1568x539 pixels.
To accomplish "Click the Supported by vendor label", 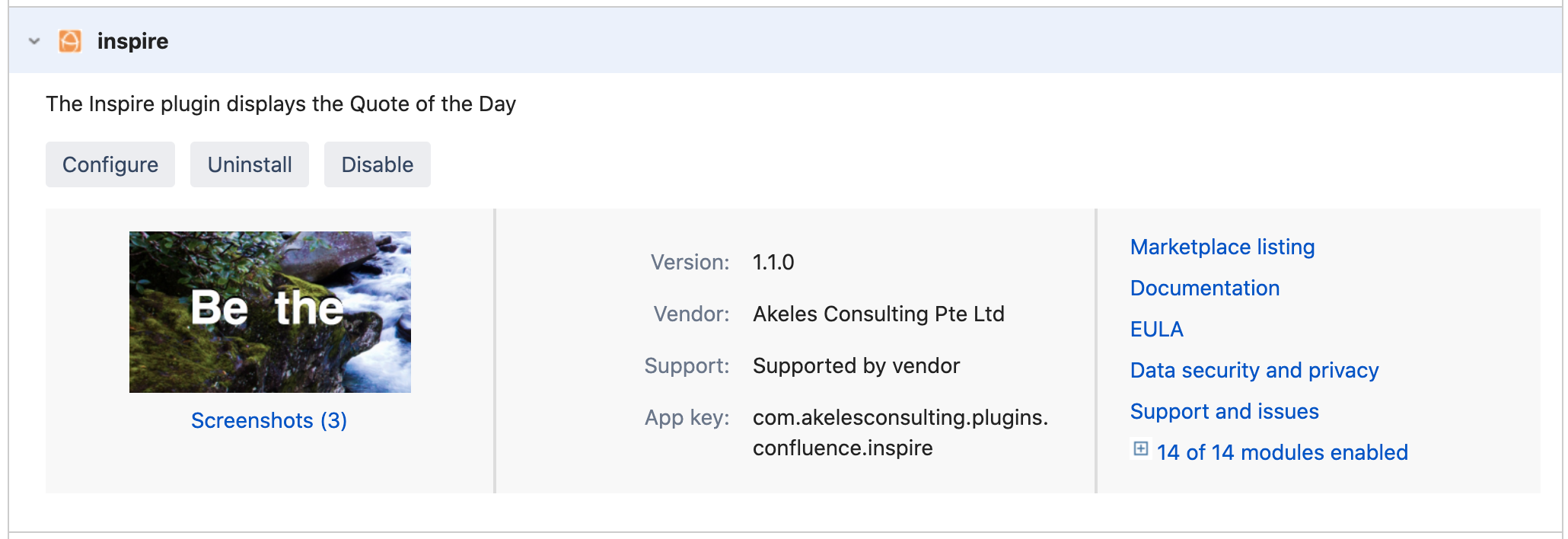I will 856,365.
